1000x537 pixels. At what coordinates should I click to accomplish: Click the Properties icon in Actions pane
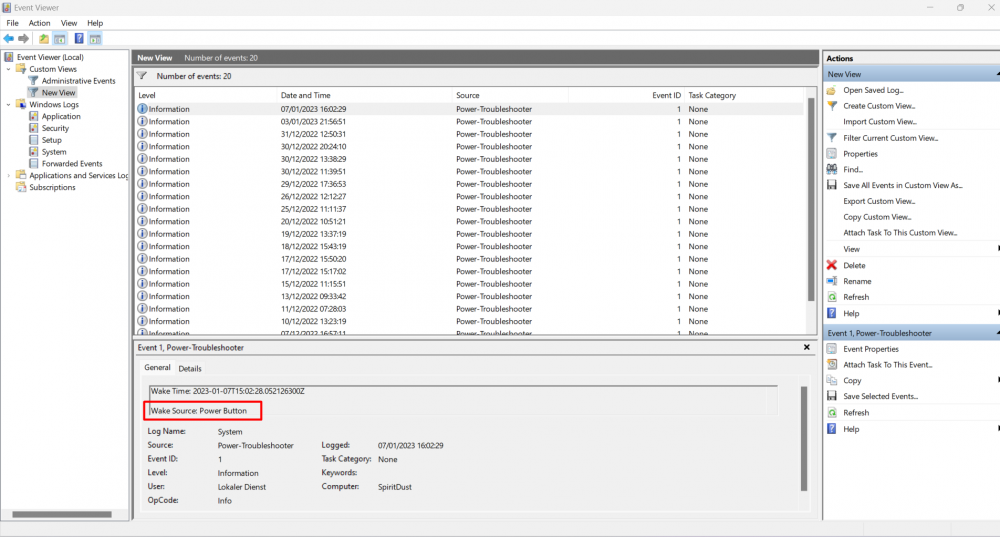tap(832, 154)
